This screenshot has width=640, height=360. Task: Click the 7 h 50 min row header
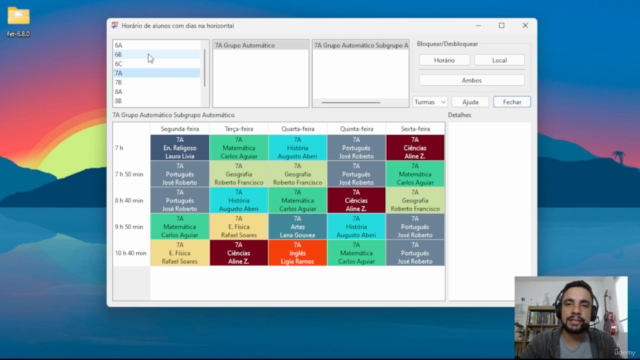pos(131,174)
